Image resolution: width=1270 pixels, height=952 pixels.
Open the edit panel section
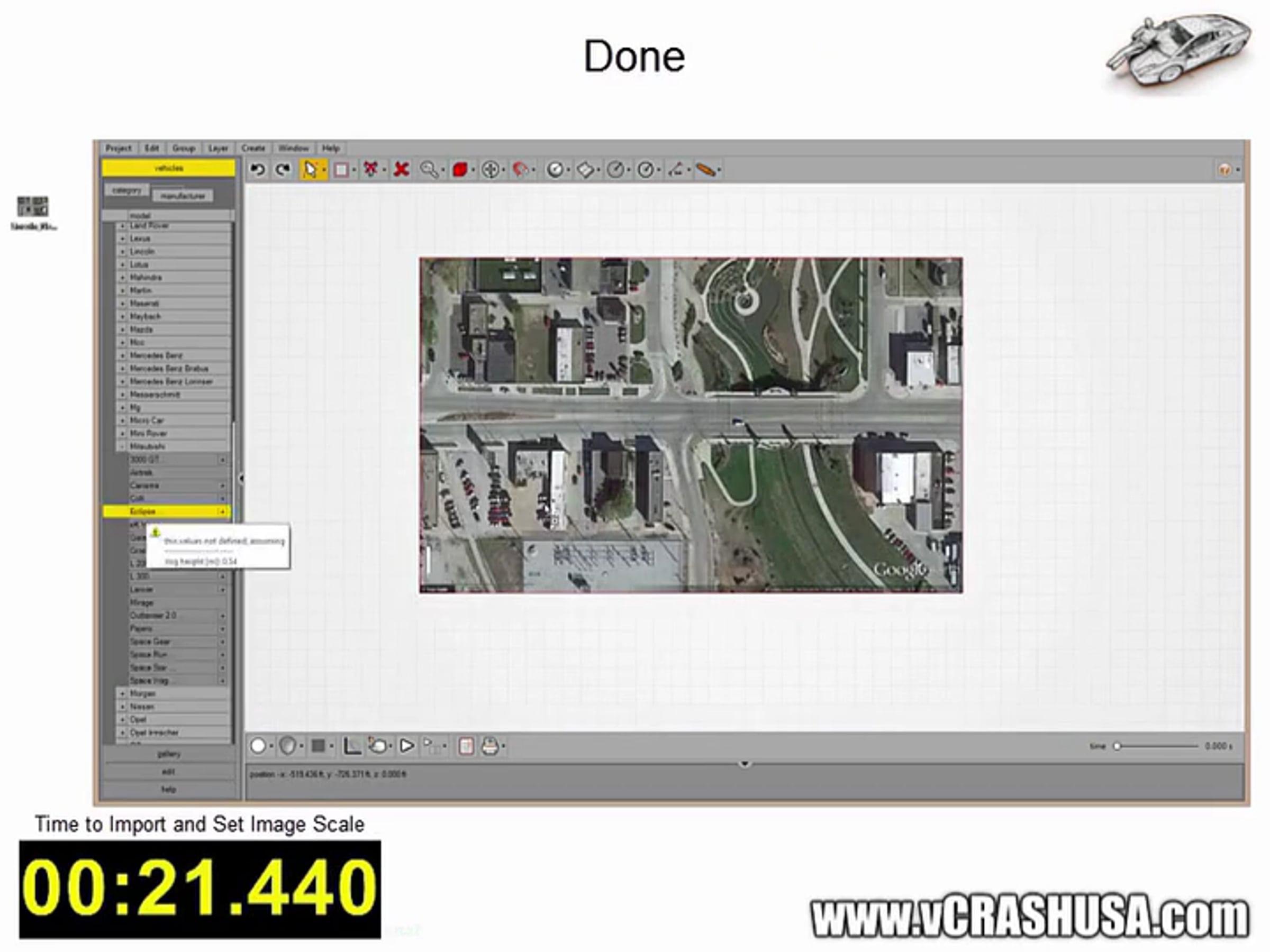tap(169, 772)
